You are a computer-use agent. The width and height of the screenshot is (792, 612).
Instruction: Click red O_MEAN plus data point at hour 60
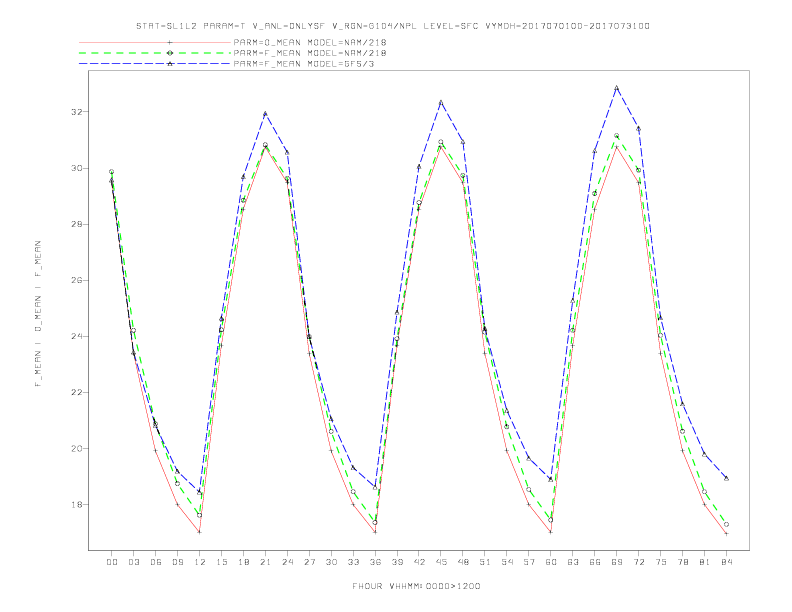click(551, 532)
